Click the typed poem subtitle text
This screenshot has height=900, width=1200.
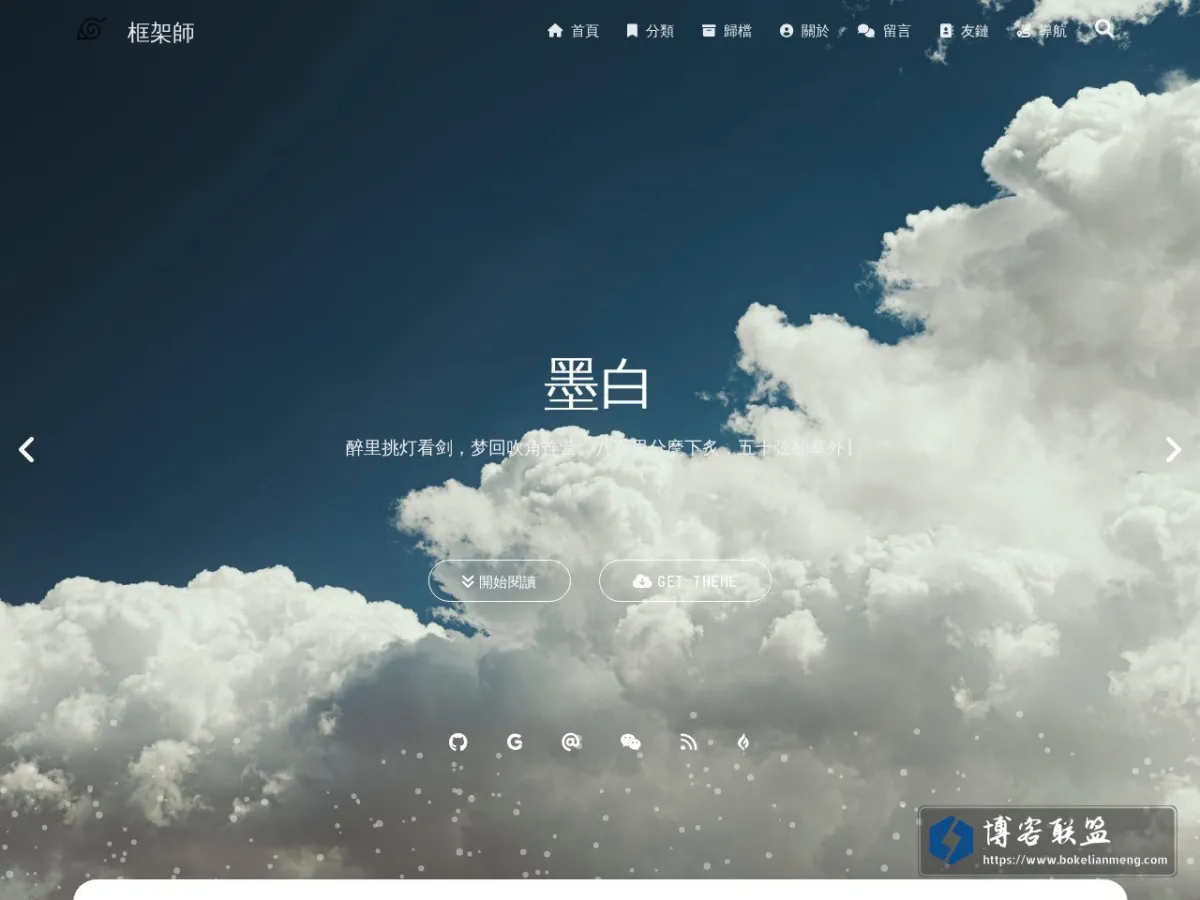pos(598,448)
